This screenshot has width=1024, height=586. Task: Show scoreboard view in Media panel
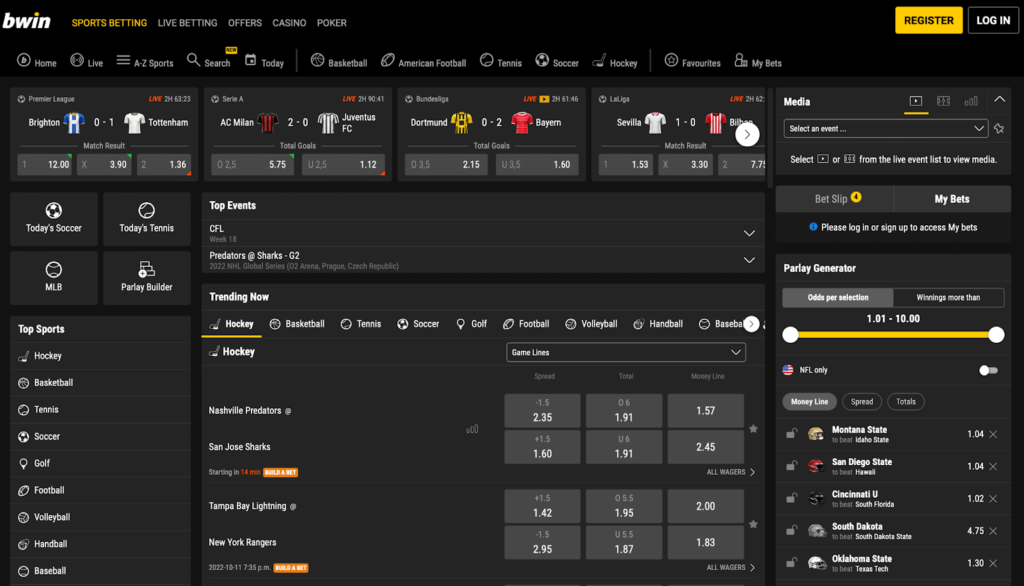click(943, 101)
